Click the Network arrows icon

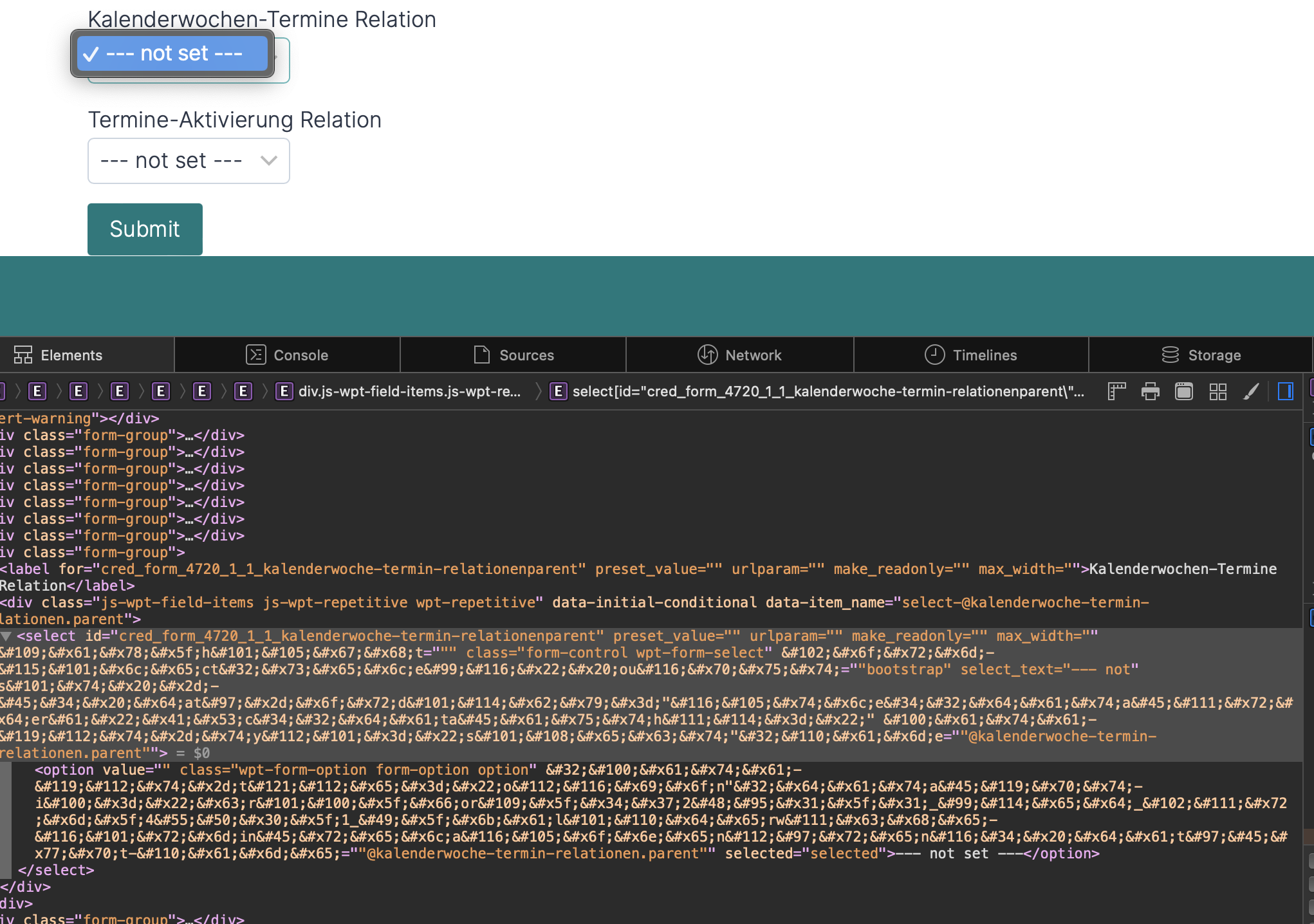708,355
